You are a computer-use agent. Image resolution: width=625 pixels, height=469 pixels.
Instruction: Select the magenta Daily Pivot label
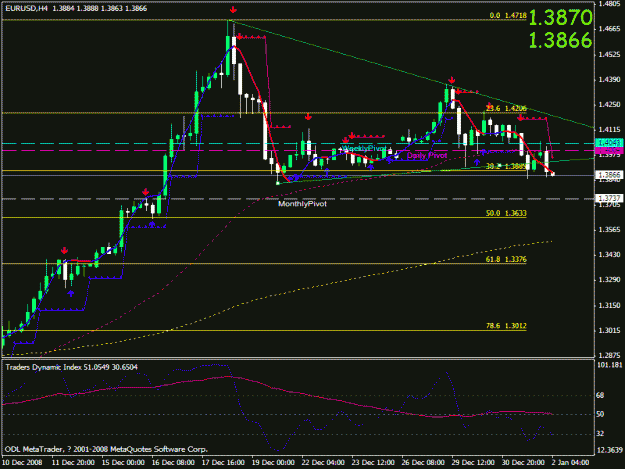click(x=427, y=155)
